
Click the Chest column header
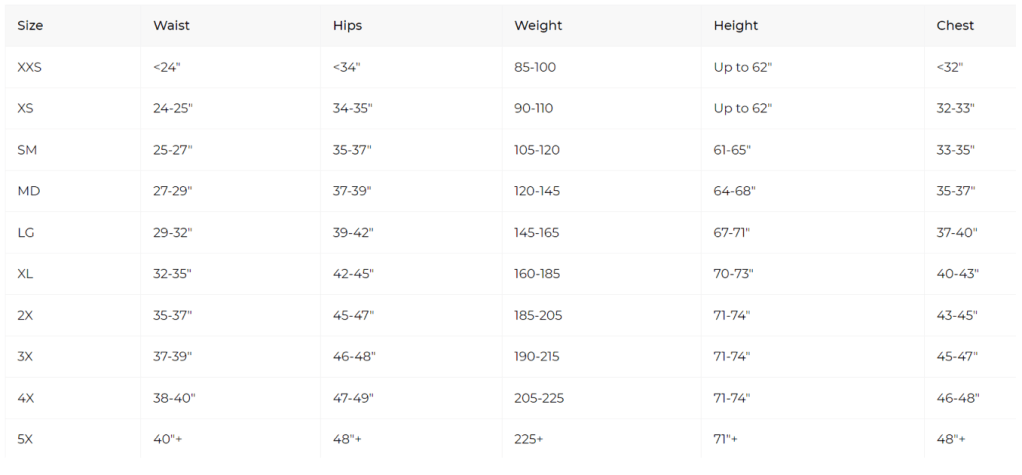click(x=955, y=26)
